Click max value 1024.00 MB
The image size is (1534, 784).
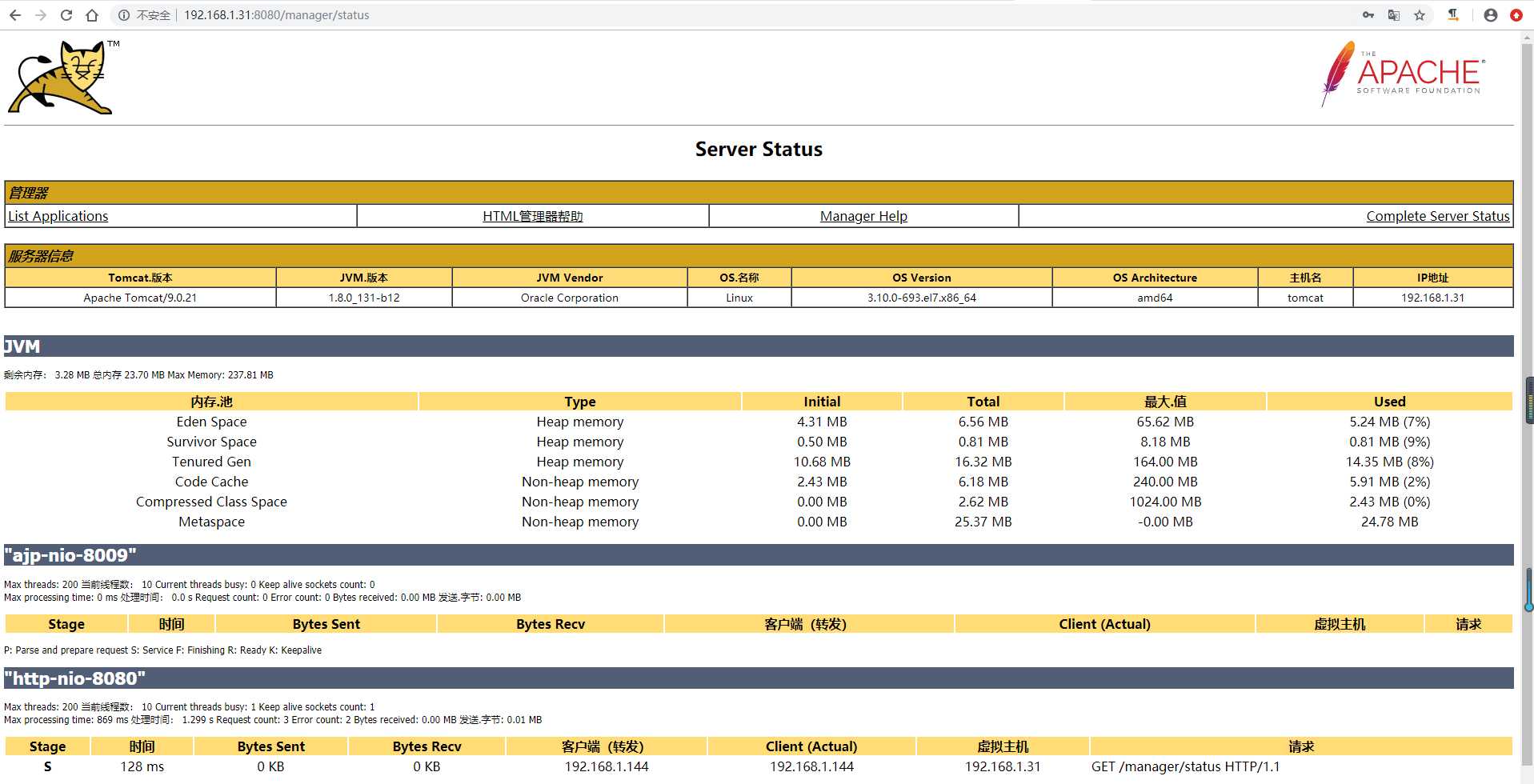pos(1165,502)
